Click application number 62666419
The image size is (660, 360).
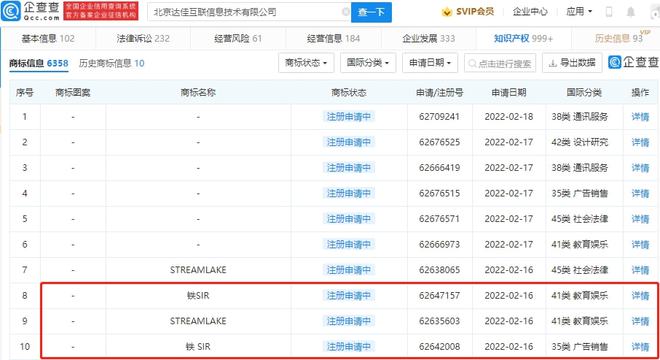[x=439, y=168]
